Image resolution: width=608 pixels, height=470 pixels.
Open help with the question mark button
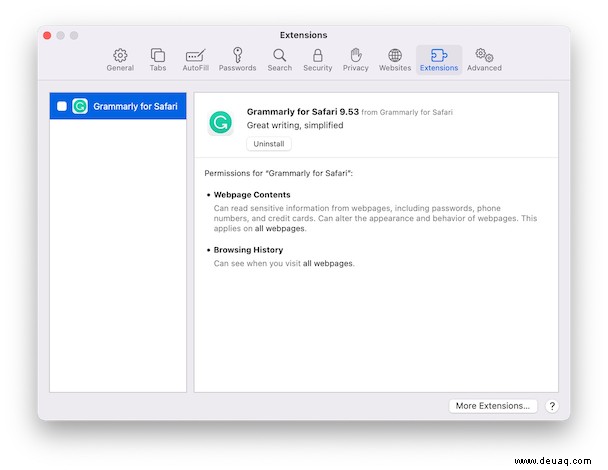click(x=552, y=406)
